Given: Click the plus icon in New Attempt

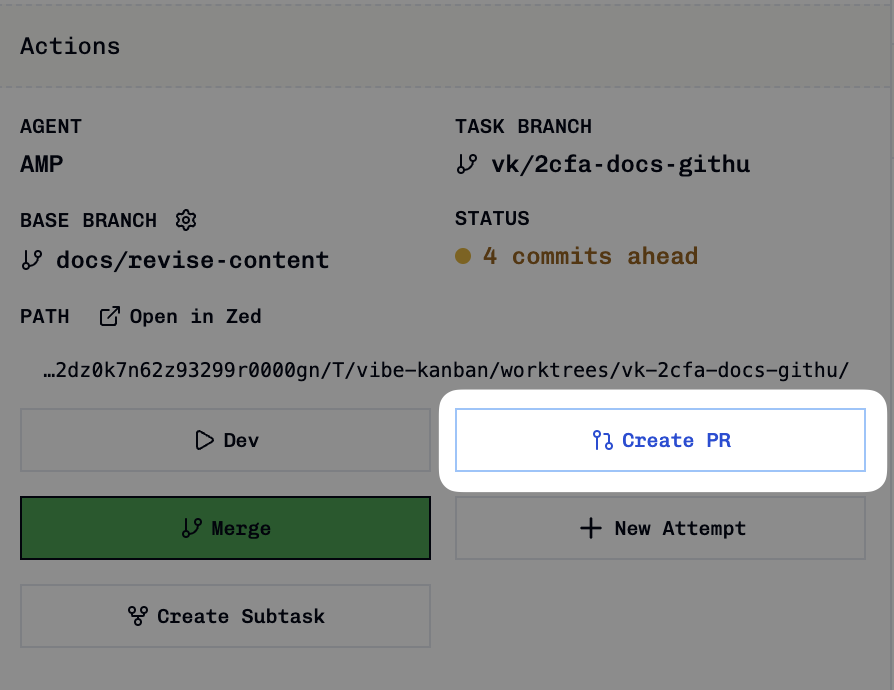Looking at the screenshot, I should (x=591, y=528).
